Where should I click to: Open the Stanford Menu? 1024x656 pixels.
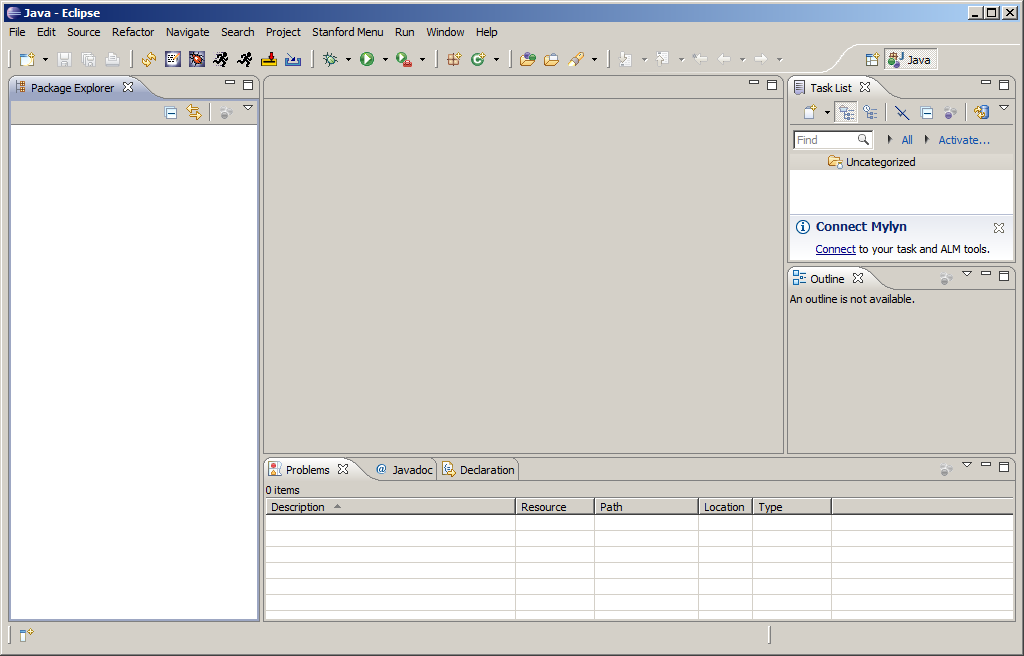point(347,32)
